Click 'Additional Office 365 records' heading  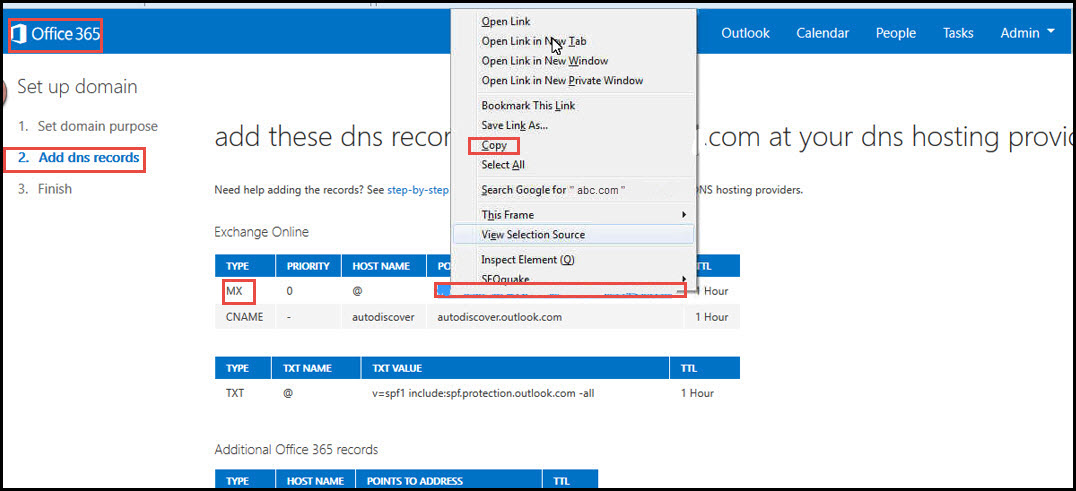click(x=296, y=450)
